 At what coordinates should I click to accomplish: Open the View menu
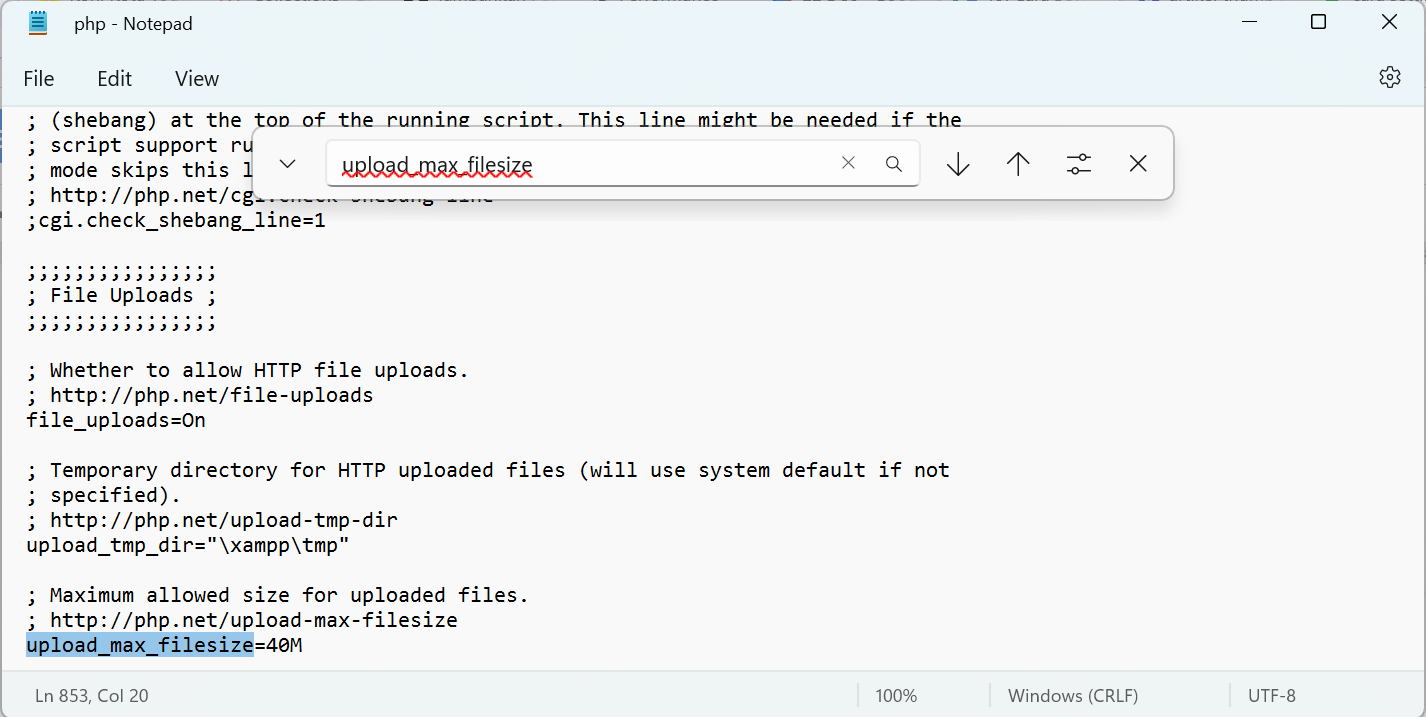point(197,78)
